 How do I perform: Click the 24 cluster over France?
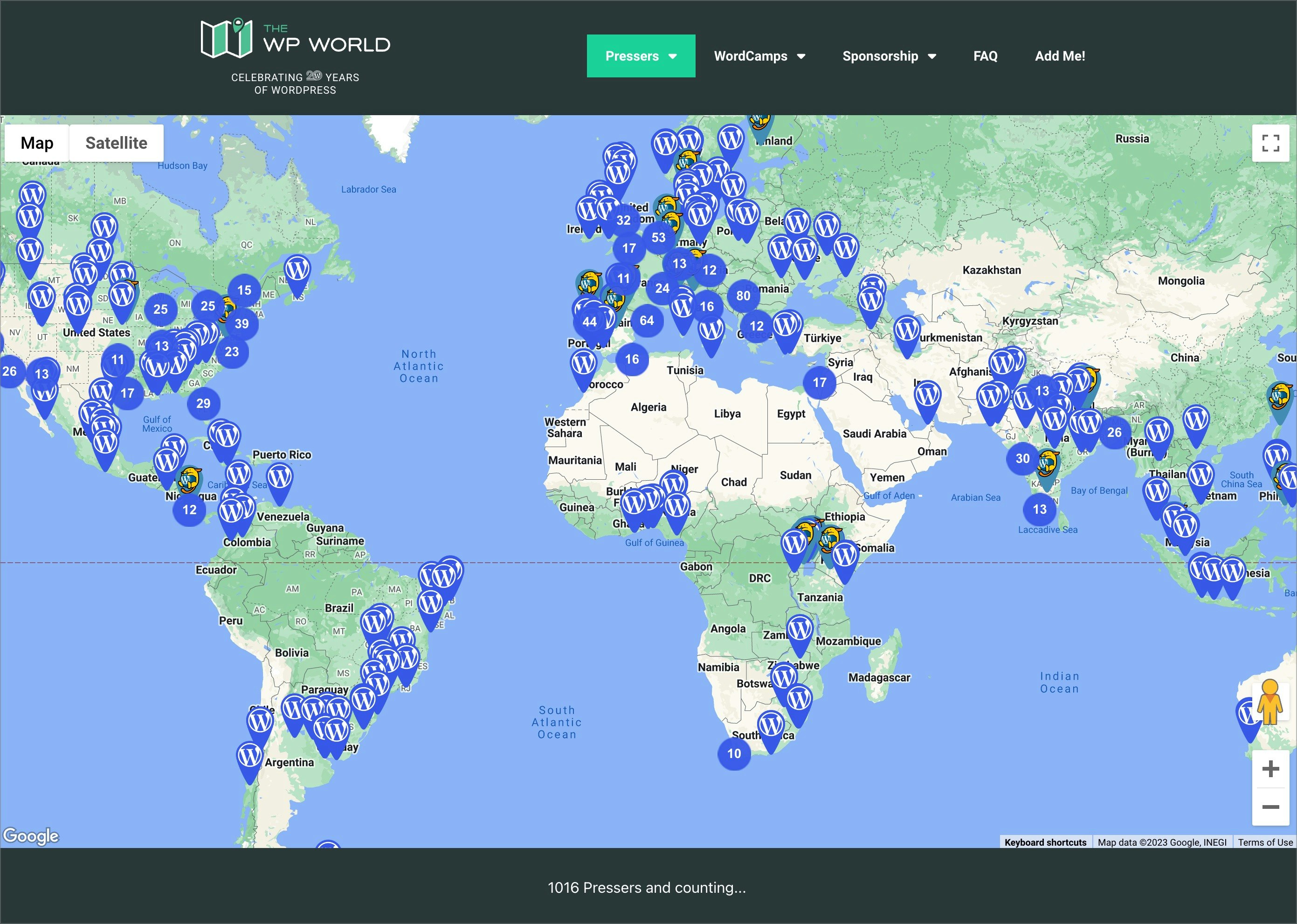662,288
